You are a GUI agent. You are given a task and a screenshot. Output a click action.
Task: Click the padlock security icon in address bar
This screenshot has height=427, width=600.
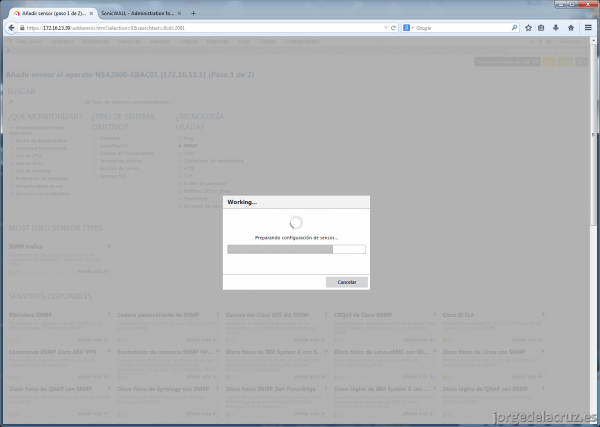coord(22,28)
